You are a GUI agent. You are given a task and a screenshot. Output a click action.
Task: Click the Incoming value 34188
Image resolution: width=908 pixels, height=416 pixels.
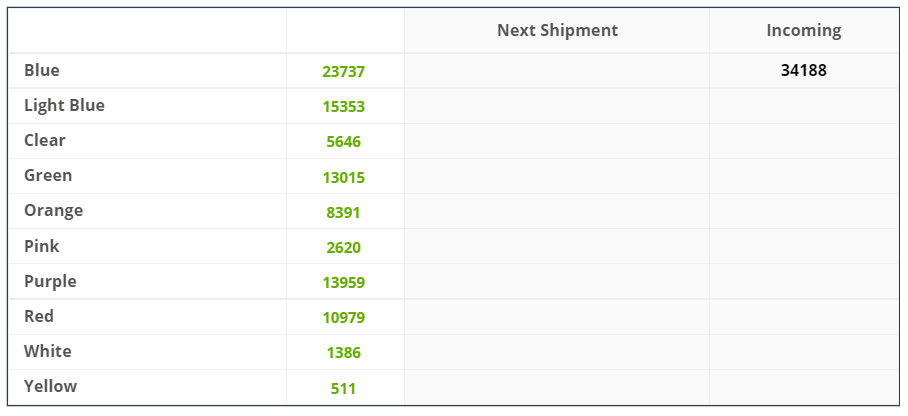[x=804, y=71]
